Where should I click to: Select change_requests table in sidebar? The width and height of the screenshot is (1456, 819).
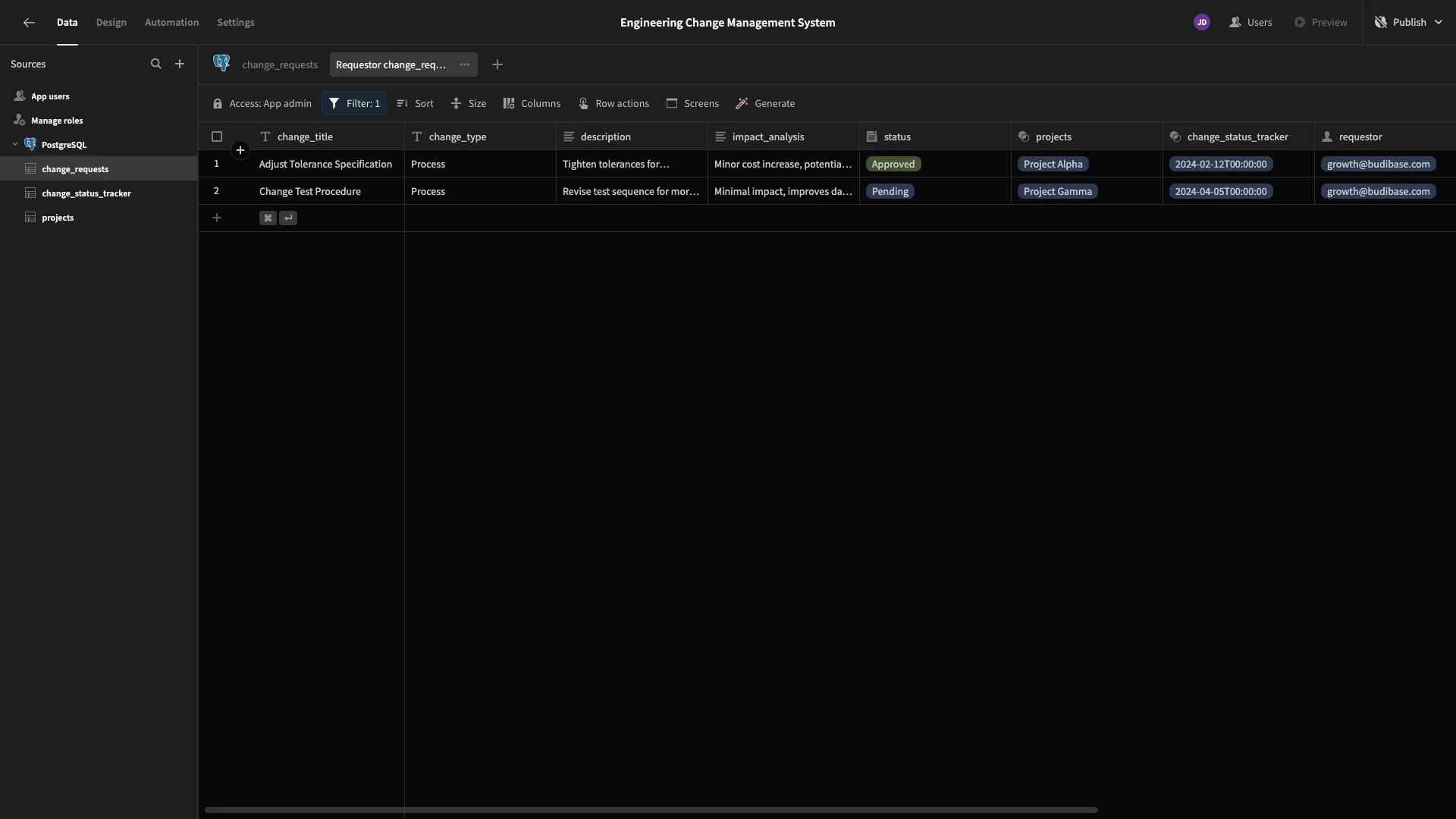coord(99,169)
